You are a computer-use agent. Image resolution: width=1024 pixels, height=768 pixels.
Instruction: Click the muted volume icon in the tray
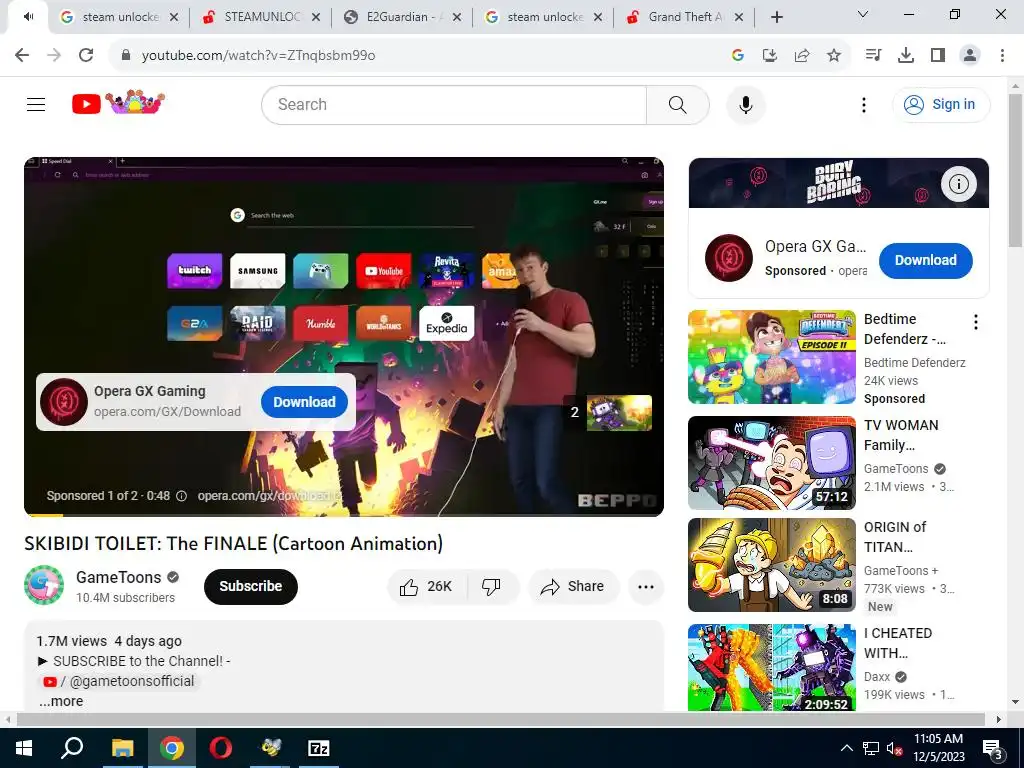pyautogui.click(x=895, y=748)
